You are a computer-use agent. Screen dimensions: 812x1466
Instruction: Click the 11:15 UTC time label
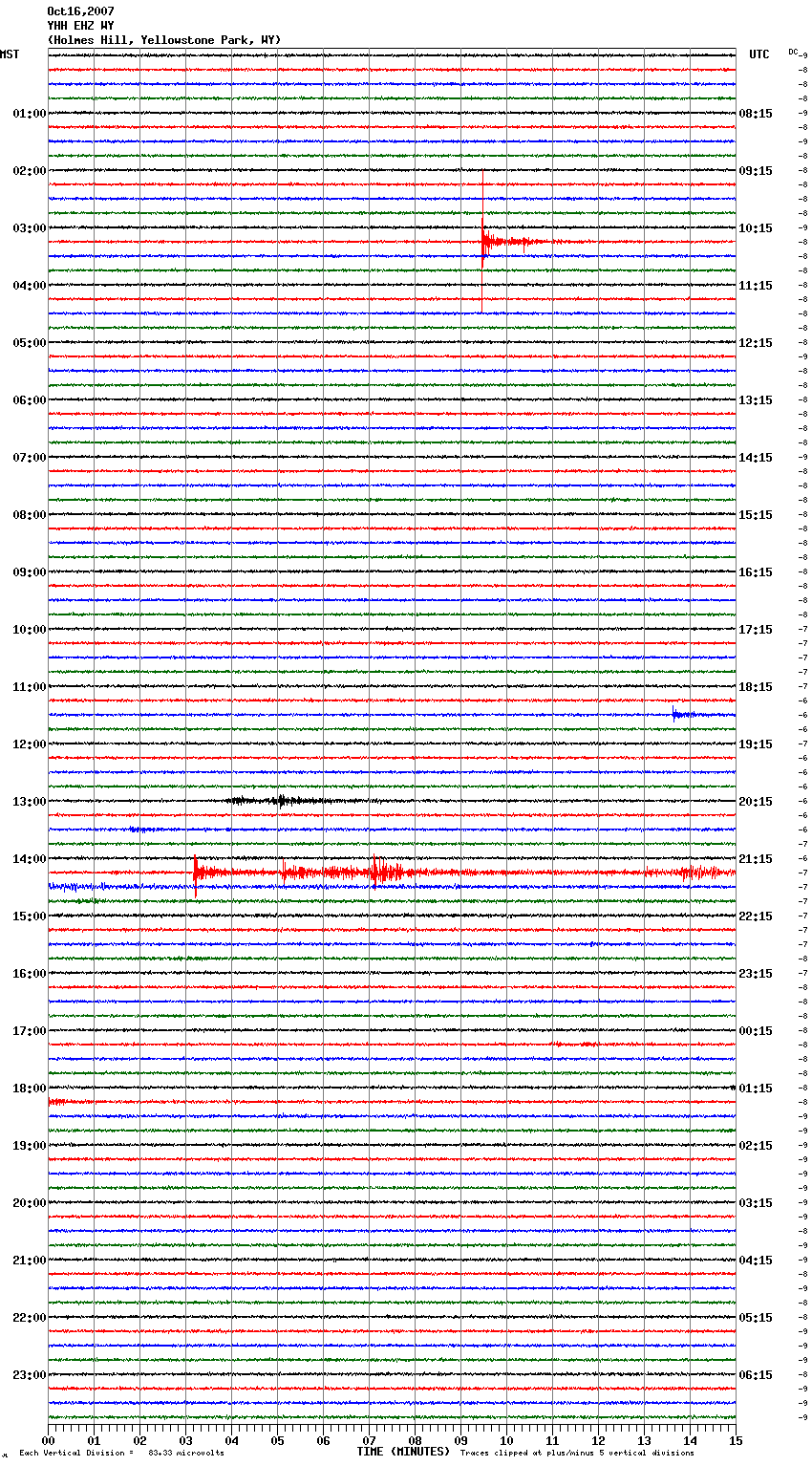(x=756, y=286)
